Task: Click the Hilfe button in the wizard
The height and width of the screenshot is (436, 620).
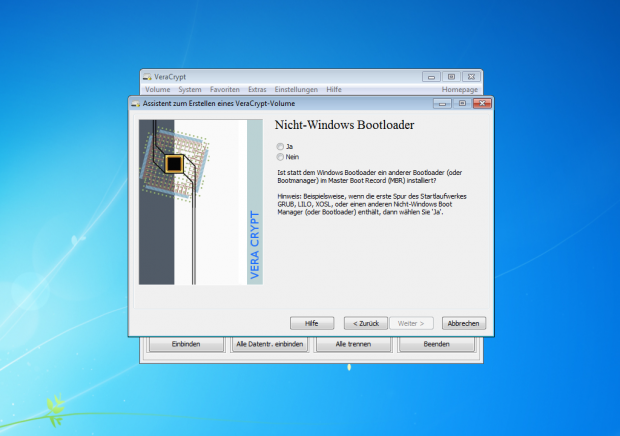Action: (312, 323)
